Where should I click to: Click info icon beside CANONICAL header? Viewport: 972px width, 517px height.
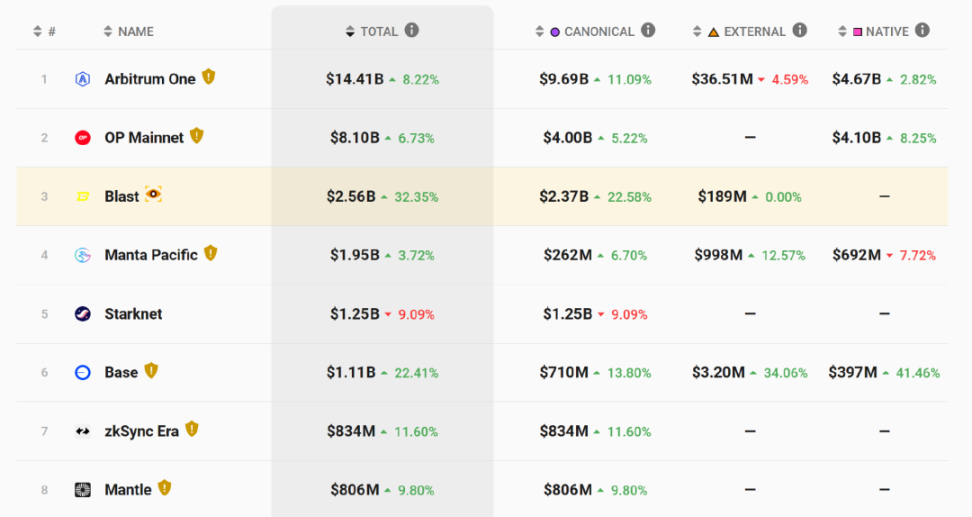pos(648,31)
